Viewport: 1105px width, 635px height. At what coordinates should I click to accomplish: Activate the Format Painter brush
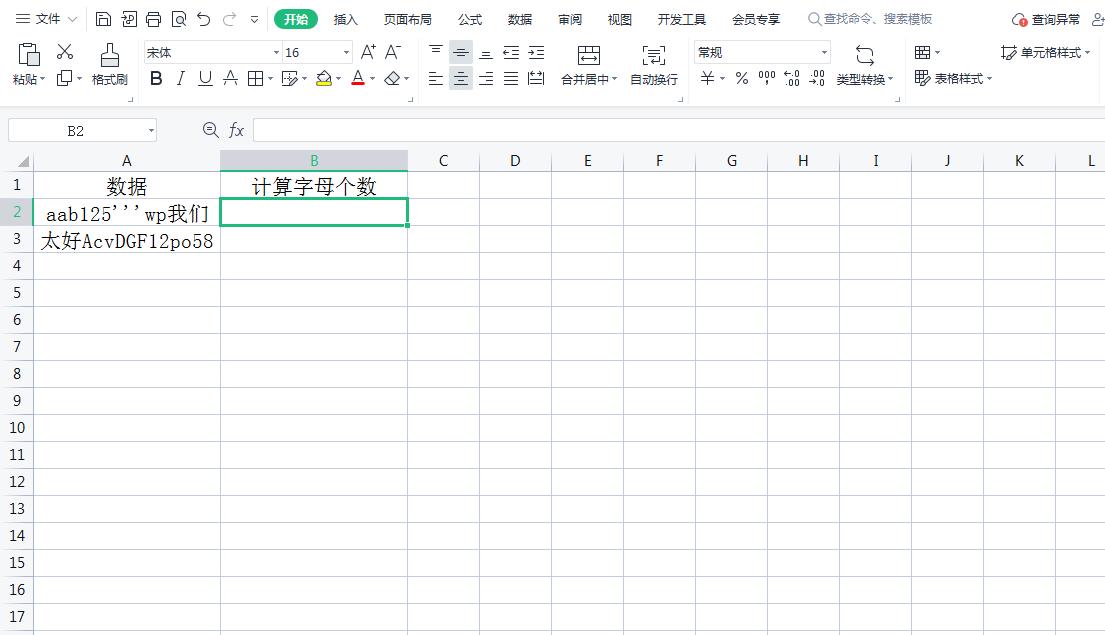coord(109,55)
